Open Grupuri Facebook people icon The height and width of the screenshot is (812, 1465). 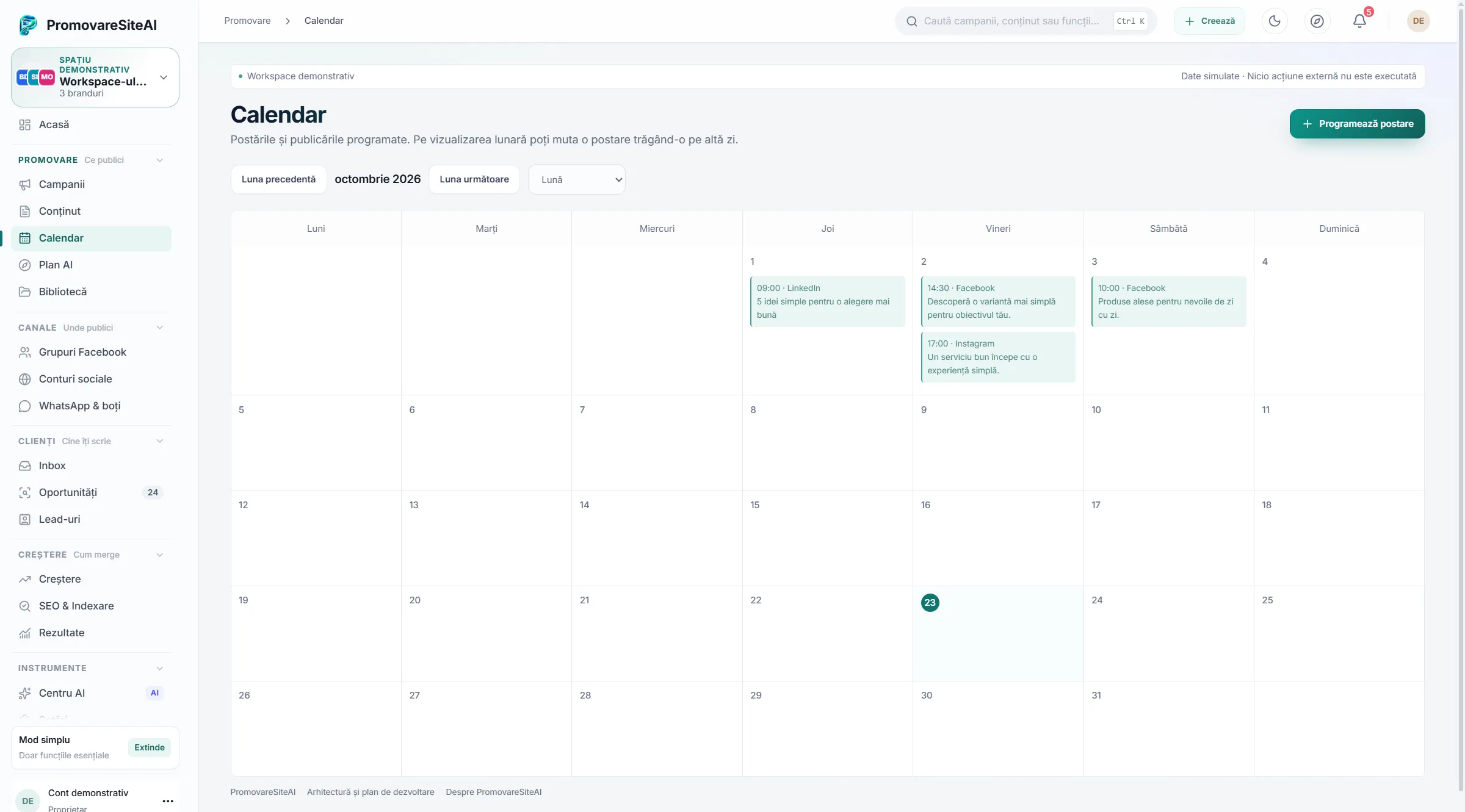[24, 352]
